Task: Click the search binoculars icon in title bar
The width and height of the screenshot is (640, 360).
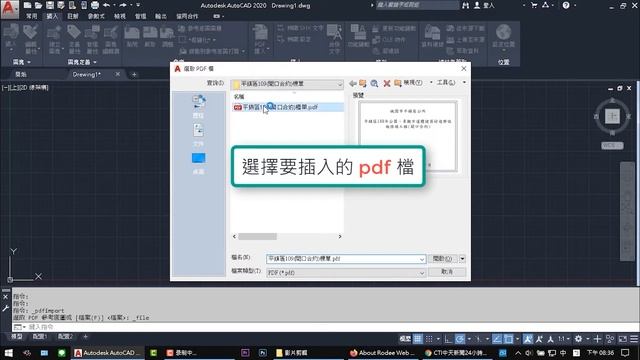Action: 465,5
